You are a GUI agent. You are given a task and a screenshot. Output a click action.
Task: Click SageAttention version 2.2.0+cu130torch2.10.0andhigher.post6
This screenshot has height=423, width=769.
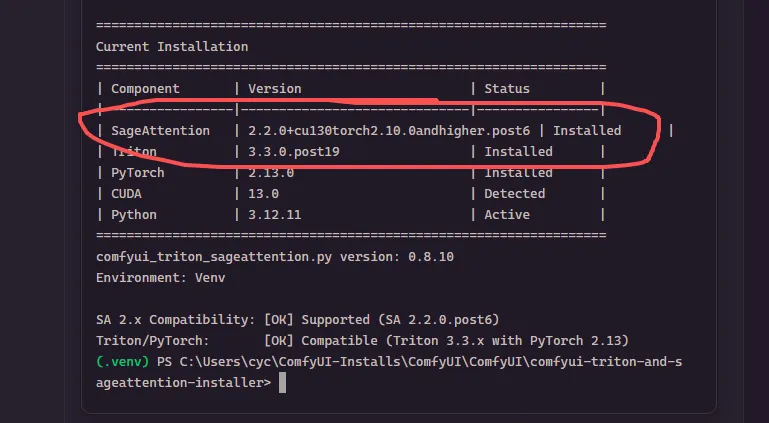pyautogui.click(x=389, y=131)
